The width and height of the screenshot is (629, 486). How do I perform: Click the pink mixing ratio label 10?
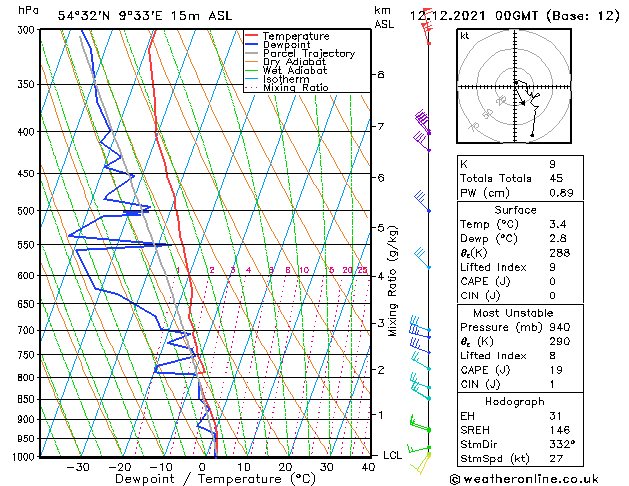pyautogui.click(x=304, y=270)
